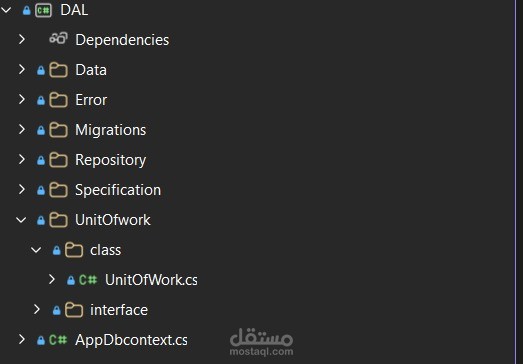Select the Repository folder

pyautogui.click(x=110, y=160)
